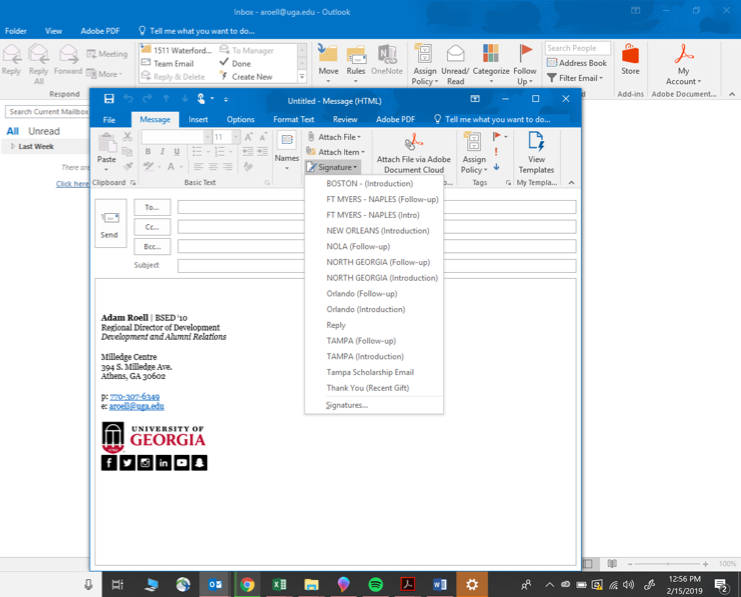Select FT MYERS - NAPLES (Follow-up) signature

tap(382, 199)
